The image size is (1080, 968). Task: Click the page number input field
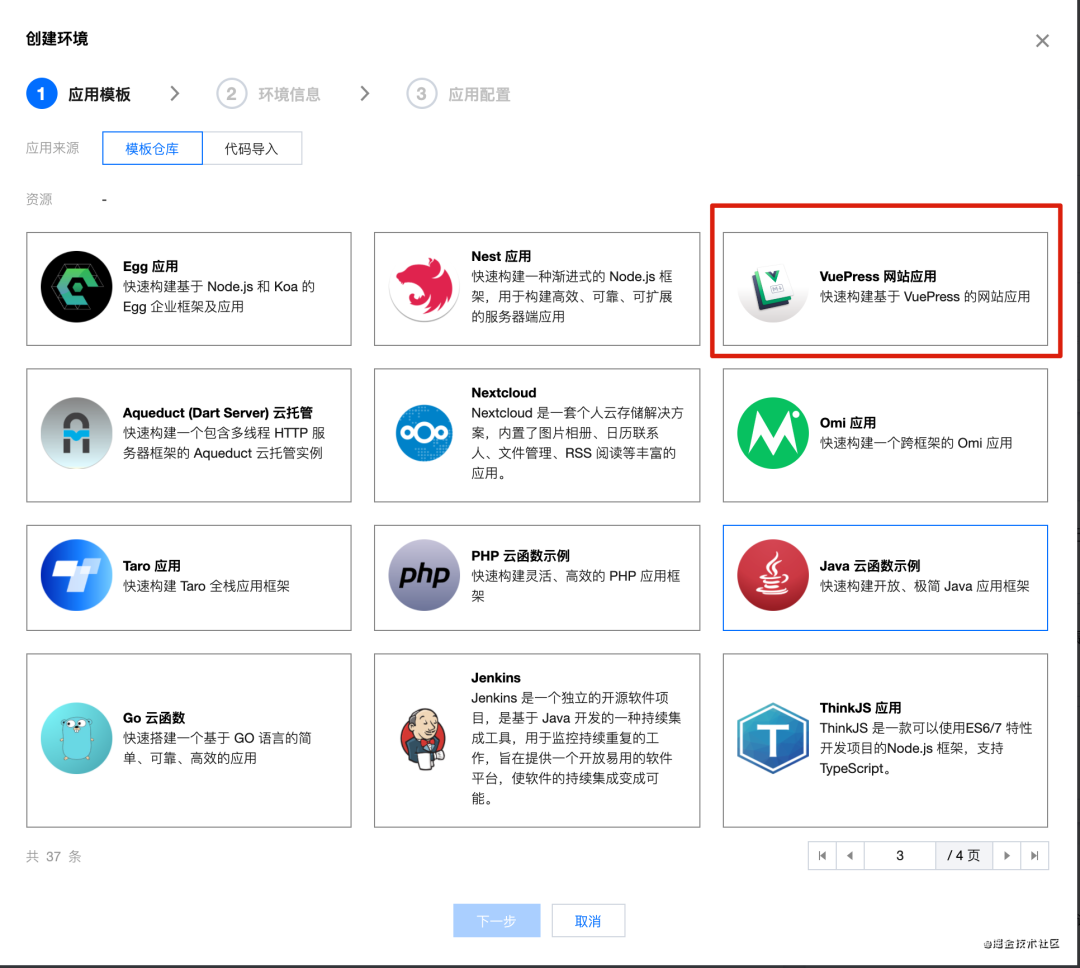[x=898, y=855]
